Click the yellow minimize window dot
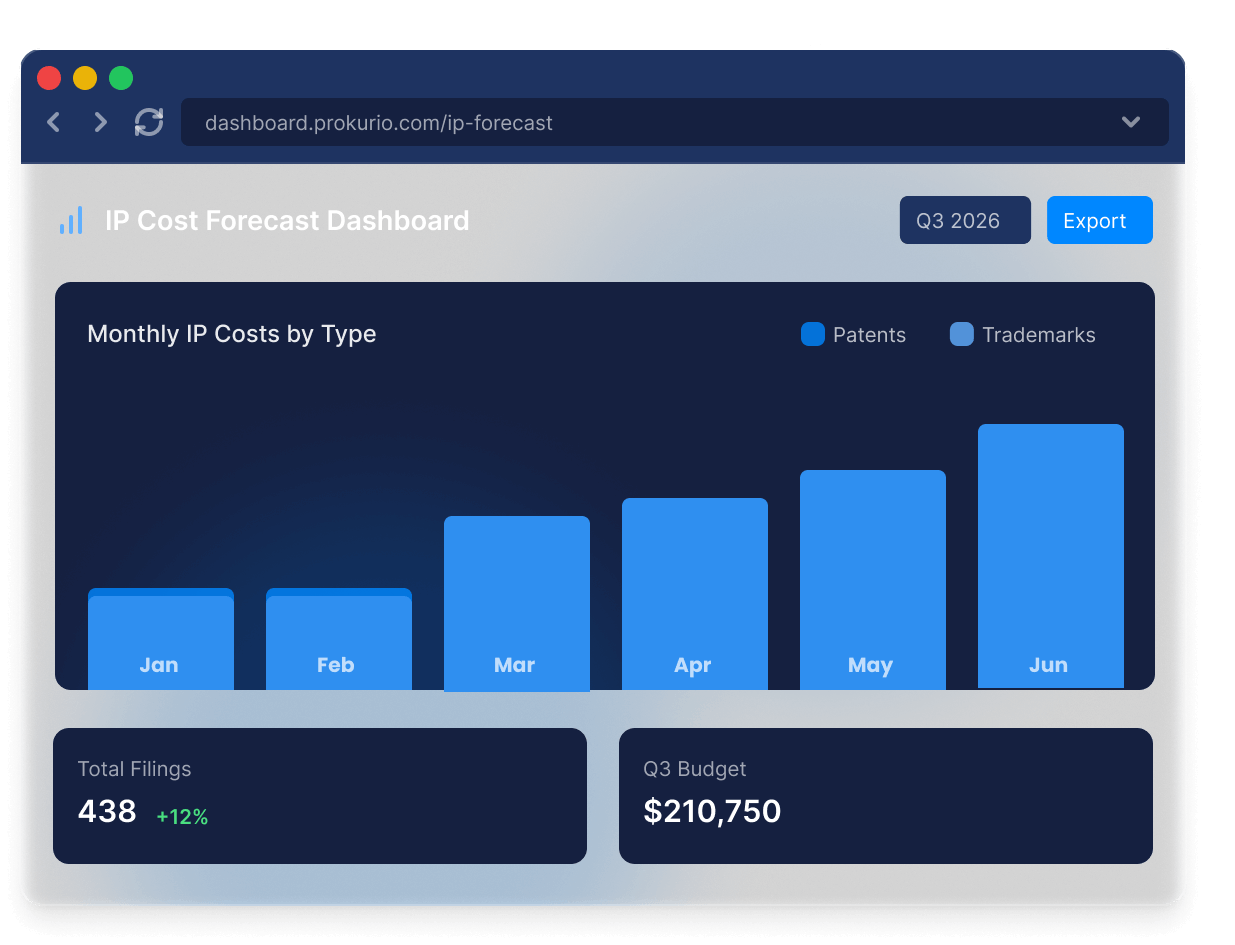 (85, 78)
